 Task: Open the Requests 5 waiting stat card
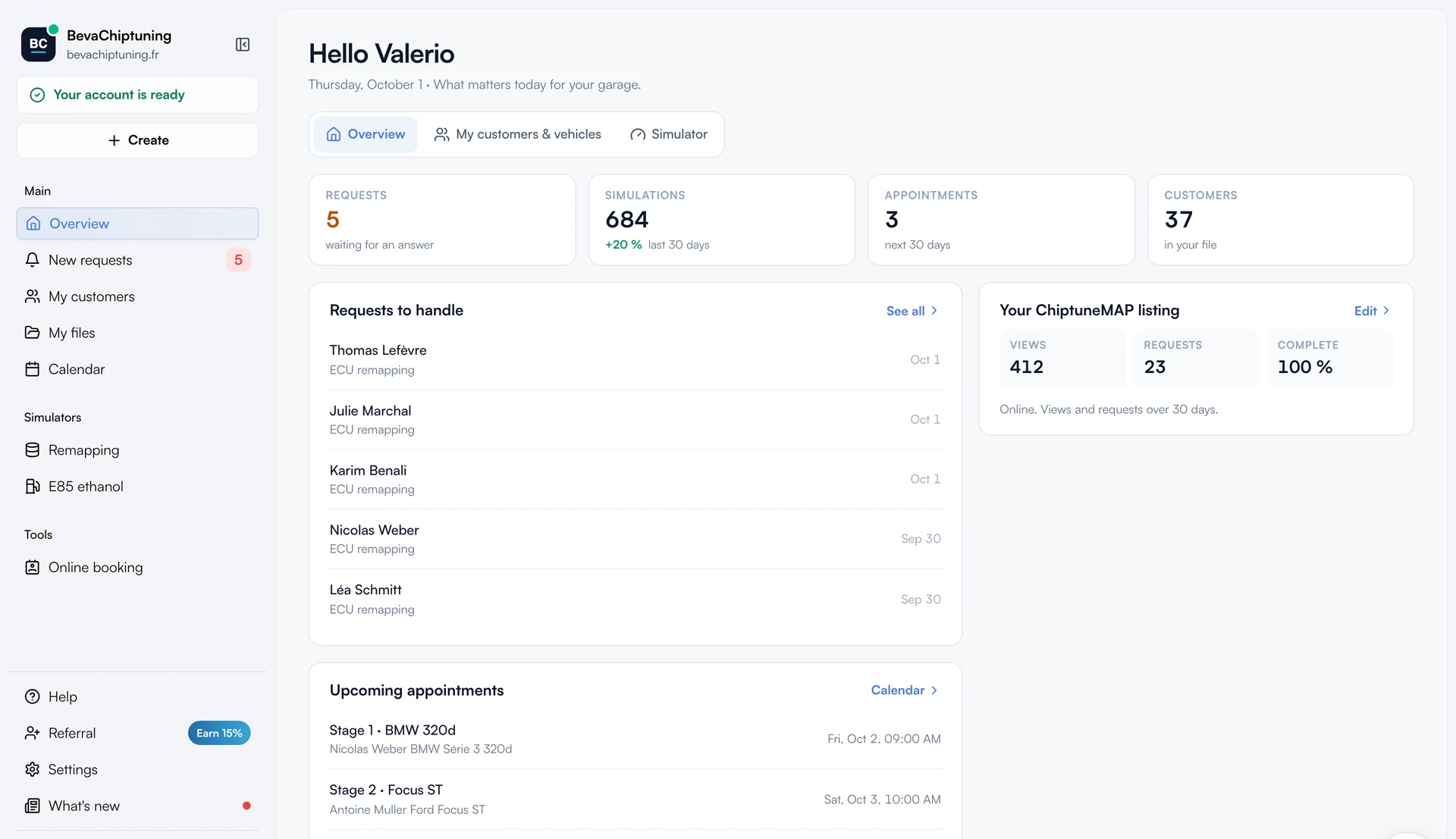click(x=442, y=220)
